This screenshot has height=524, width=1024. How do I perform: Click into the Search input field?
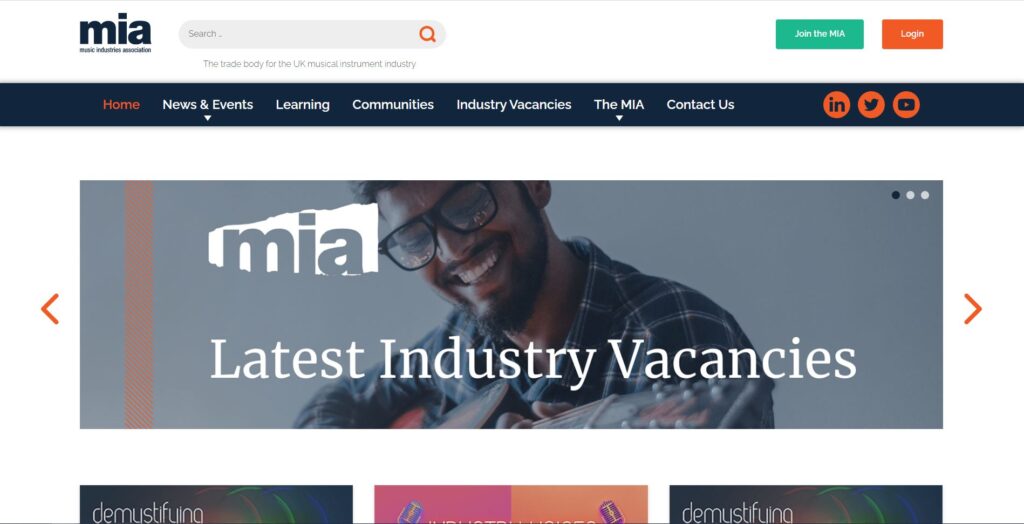click(x=300, y=34)
